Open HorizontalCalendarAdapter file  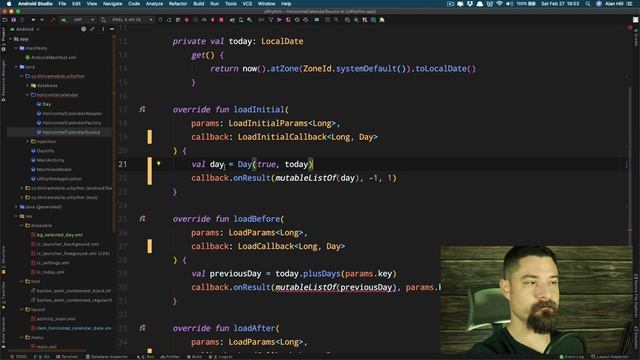69,113
